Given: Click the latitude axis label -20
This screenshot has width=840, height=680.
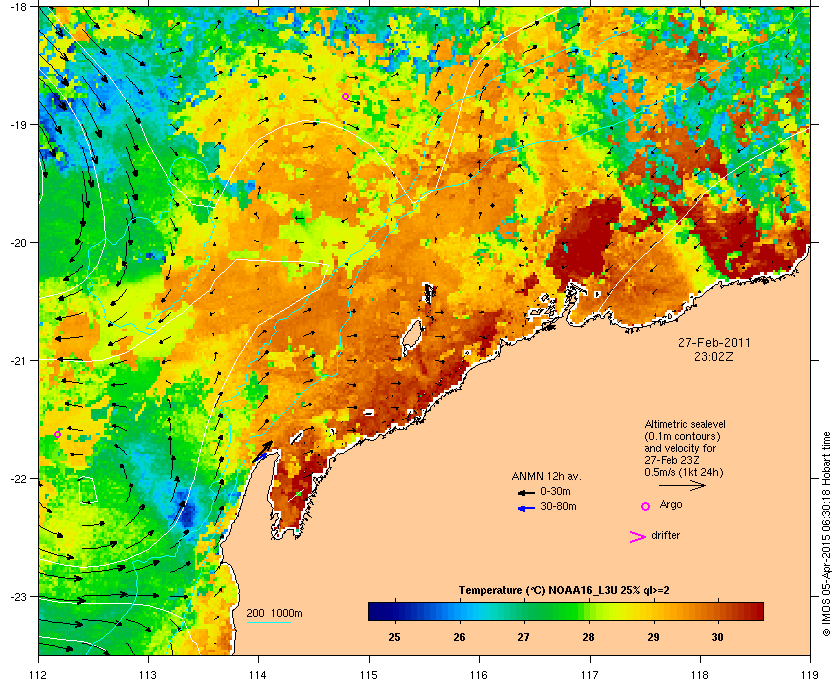Looking at the screenshot, I should point(18,243).
